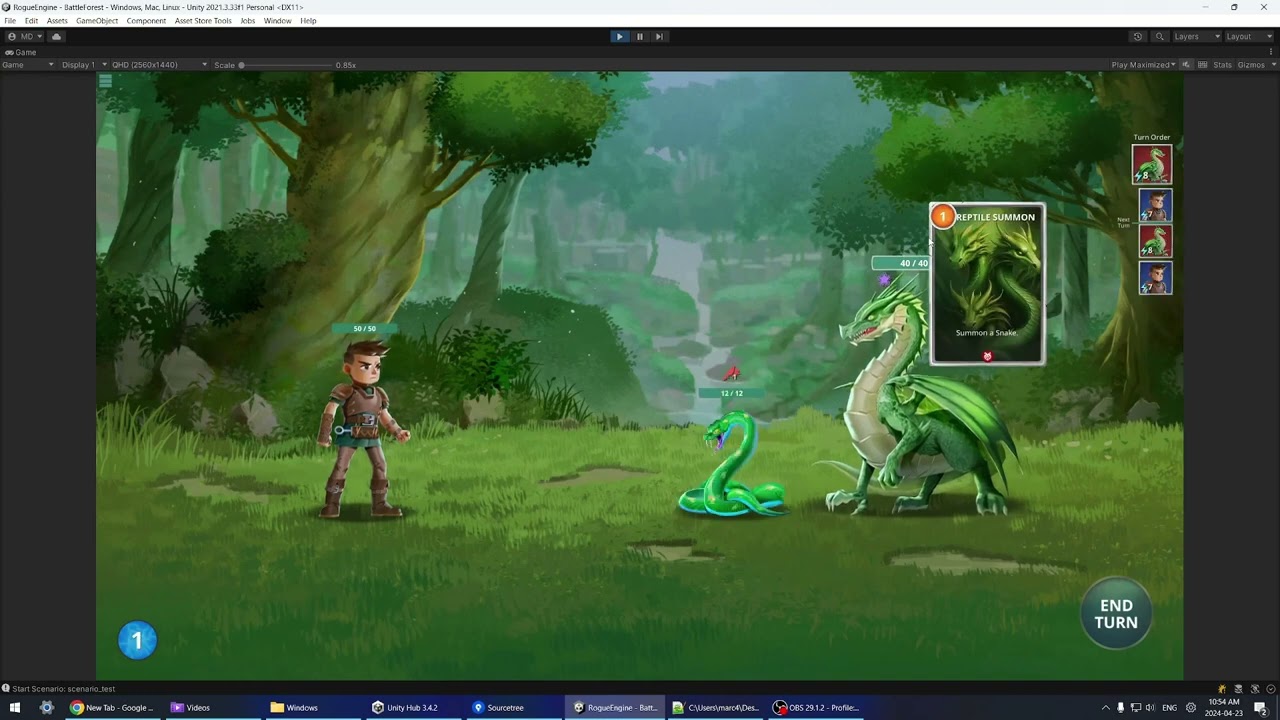Pause the running game
1280x720 pixels.
tap(640, 37)
